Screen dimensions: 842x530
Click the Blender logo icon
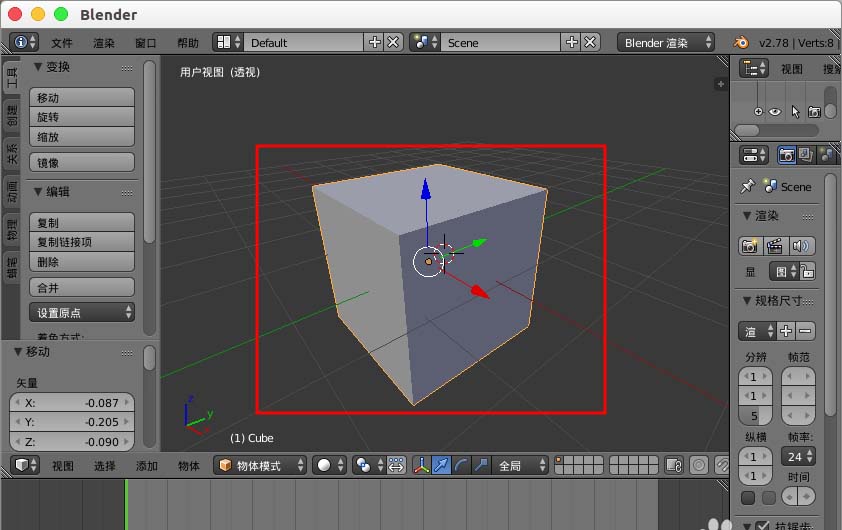click(741, 42)
